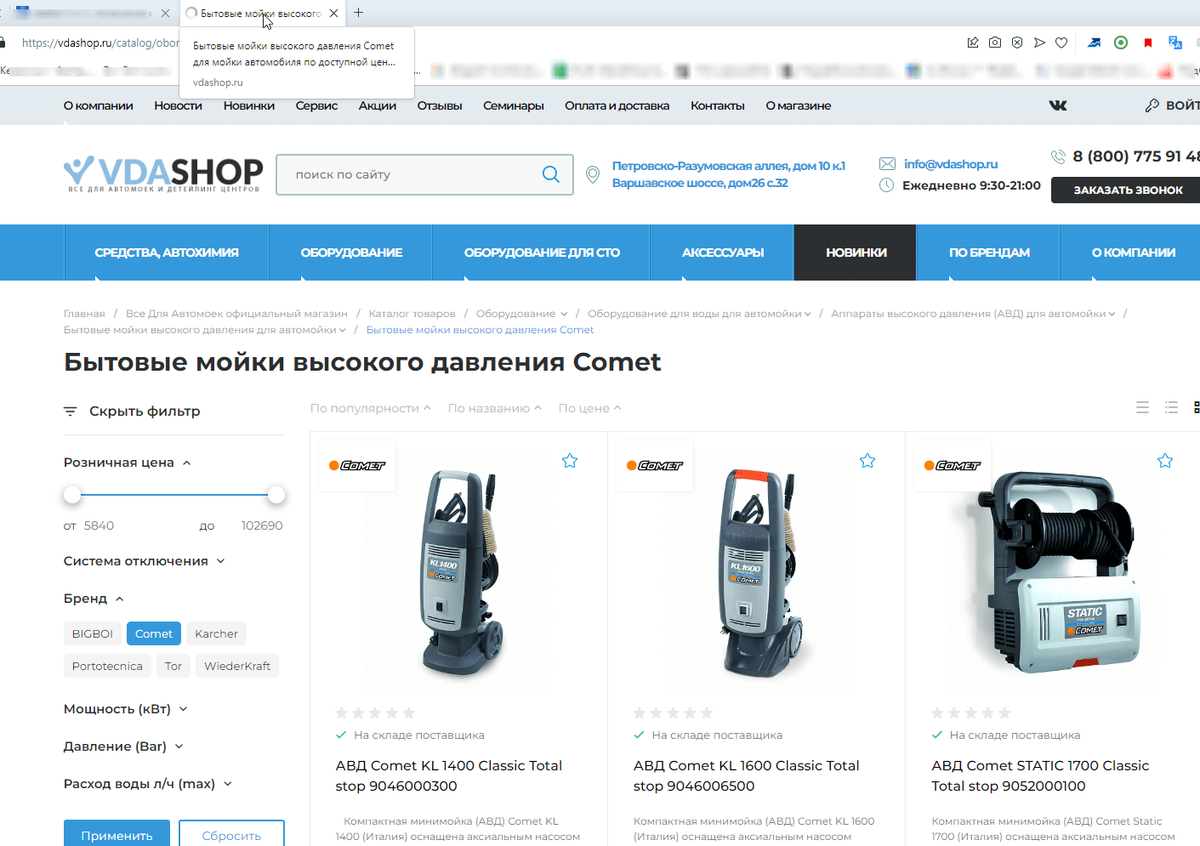Open ПО БРЕНДАМ main menu item
The height and width of the screenshot is (846, 1200).
coord(989,253)
